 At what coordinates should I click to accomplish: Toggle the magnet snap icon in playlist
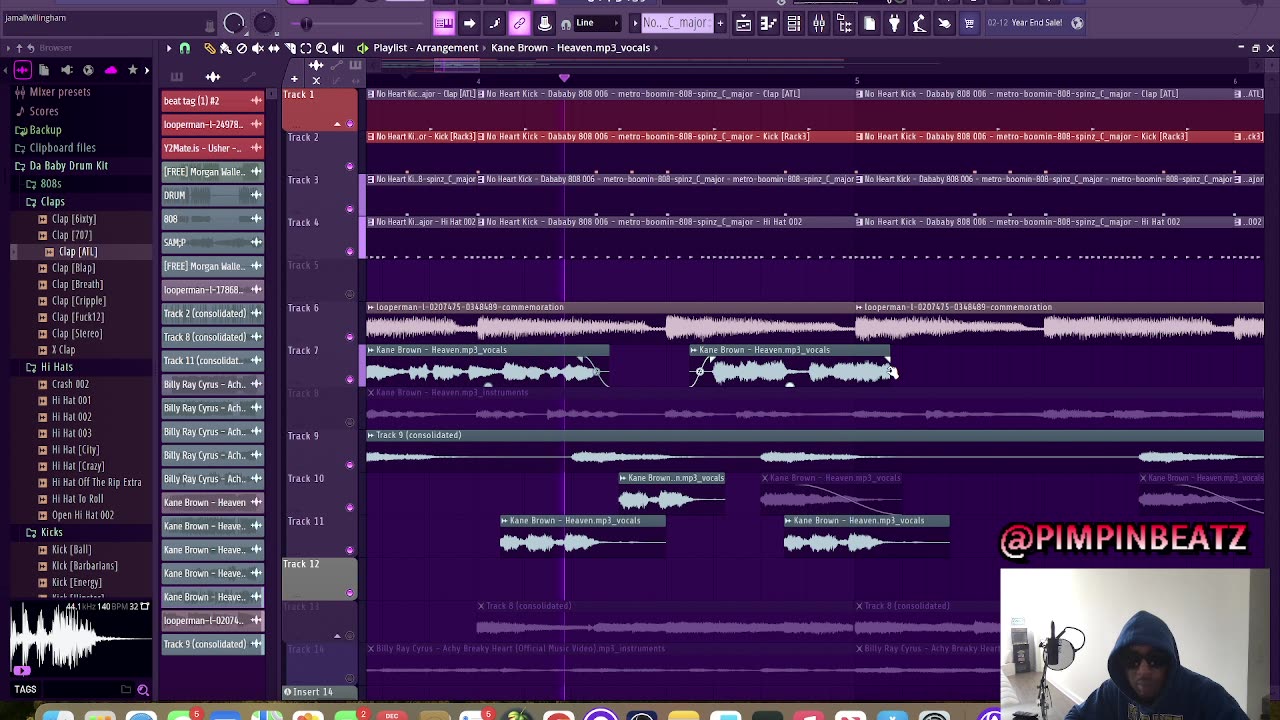click(x=185, y=48)
